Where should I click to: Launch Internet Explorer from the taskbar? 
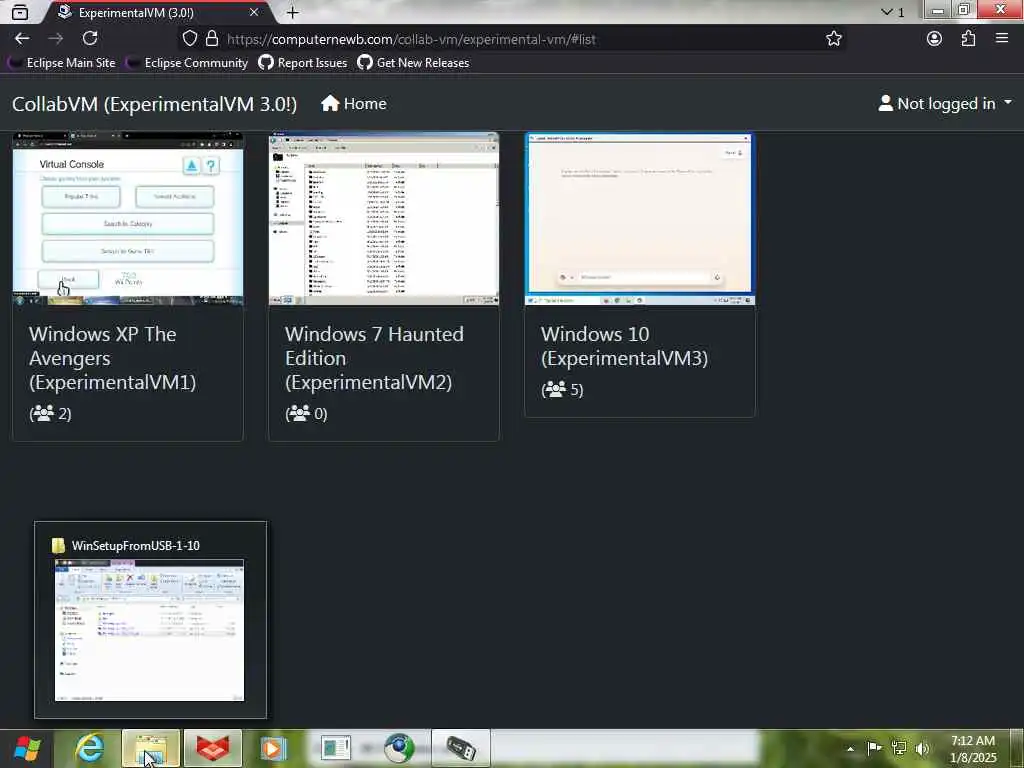tap(89, 748)
